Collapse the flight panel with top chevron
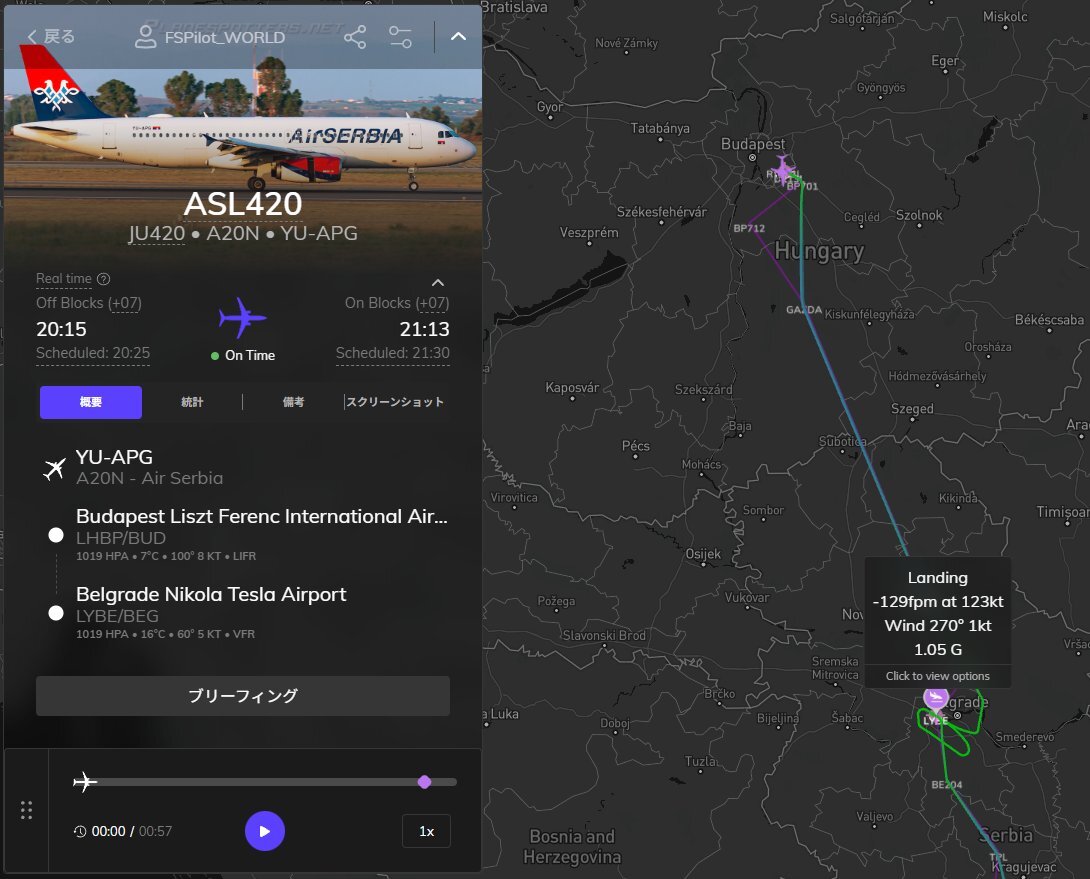This screenshot has width=1090, height=879. coord(458,37)
